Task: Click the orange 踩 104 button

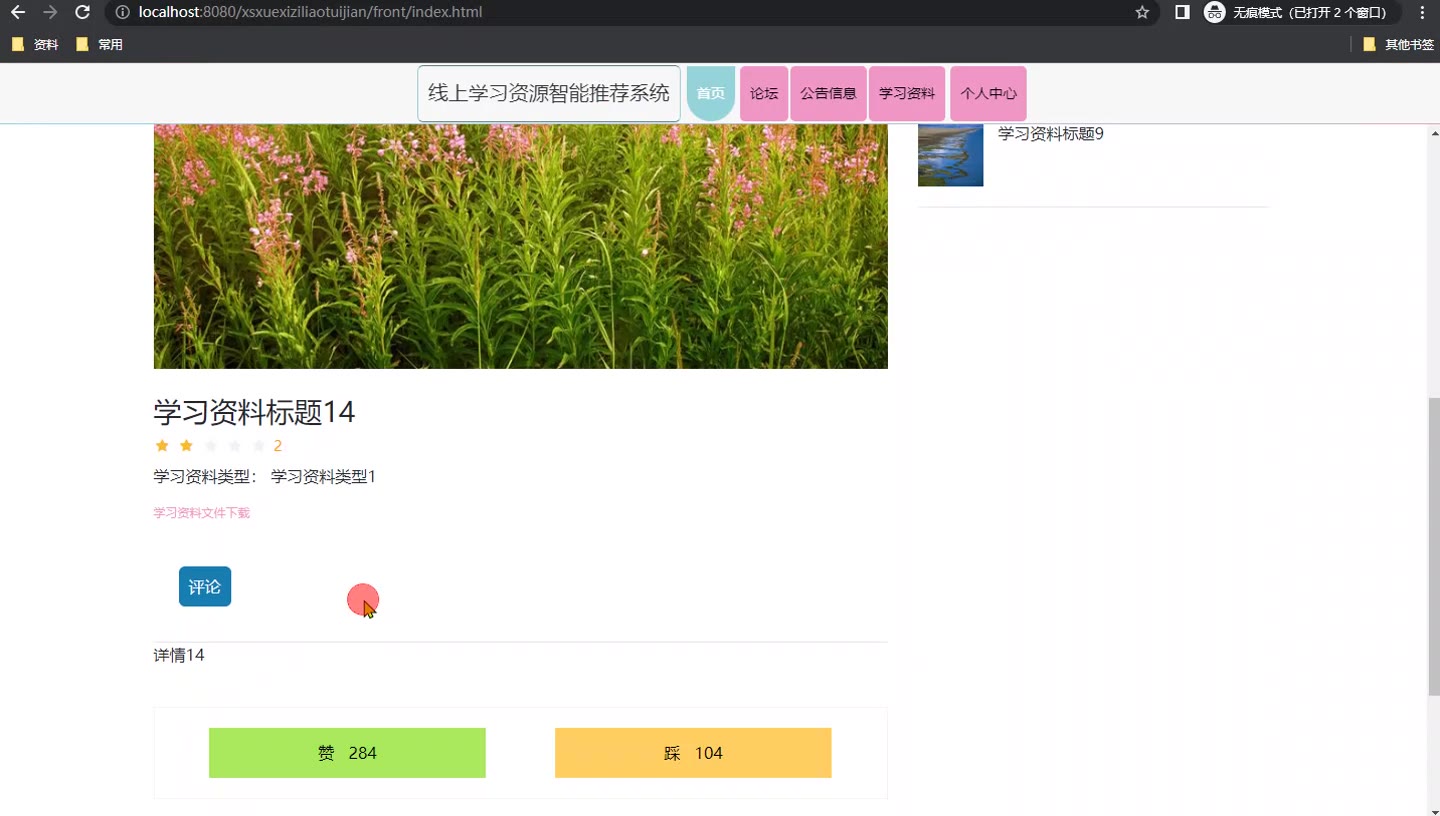Action: 693,753
